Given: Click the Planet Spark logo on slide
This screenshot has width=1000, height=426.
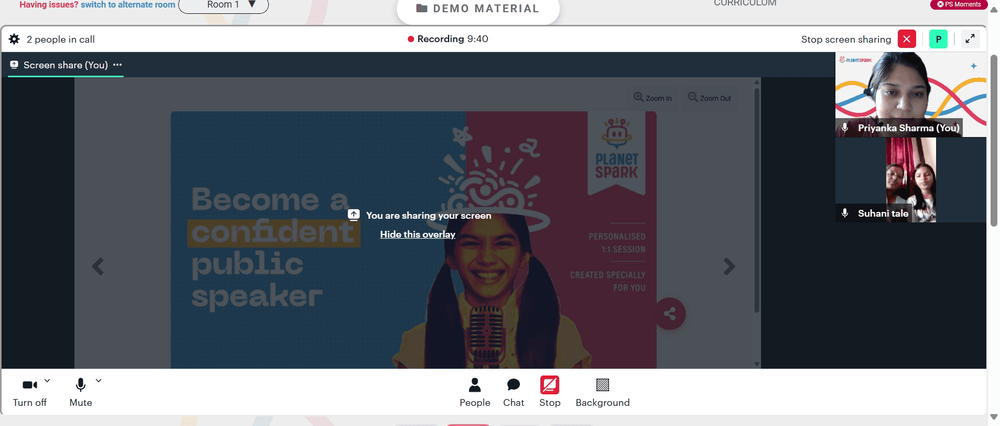Looking at the screenshot, I should tap(616, 151).
